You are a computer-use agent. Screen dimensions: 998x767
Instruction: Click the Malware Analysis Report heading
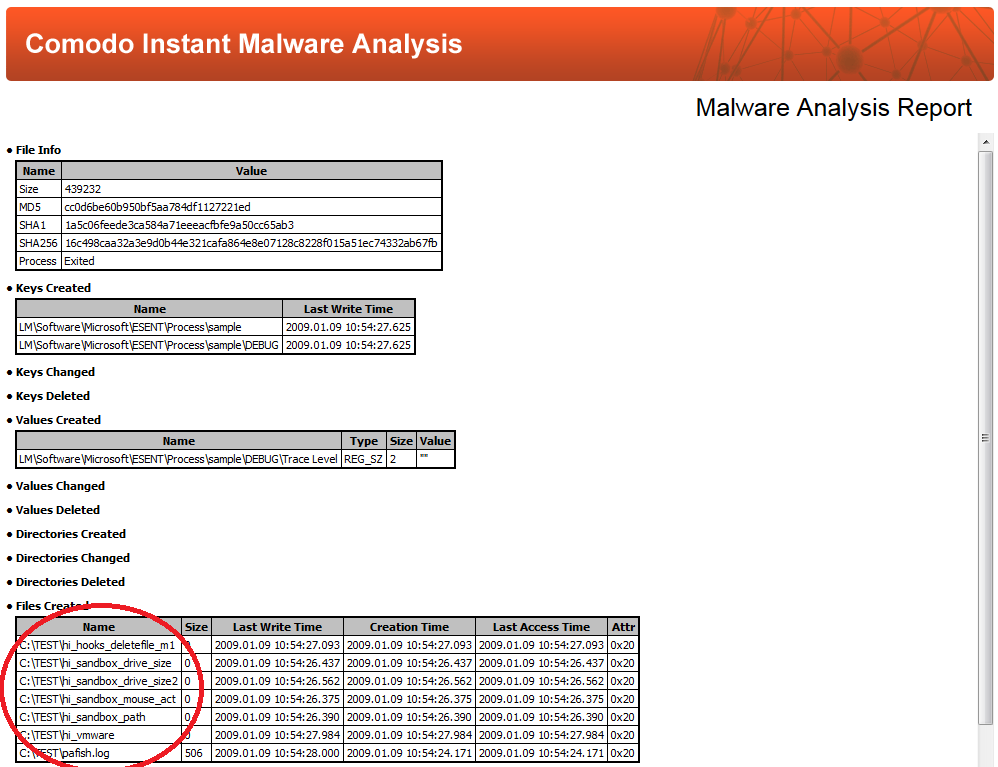(834, 108)
